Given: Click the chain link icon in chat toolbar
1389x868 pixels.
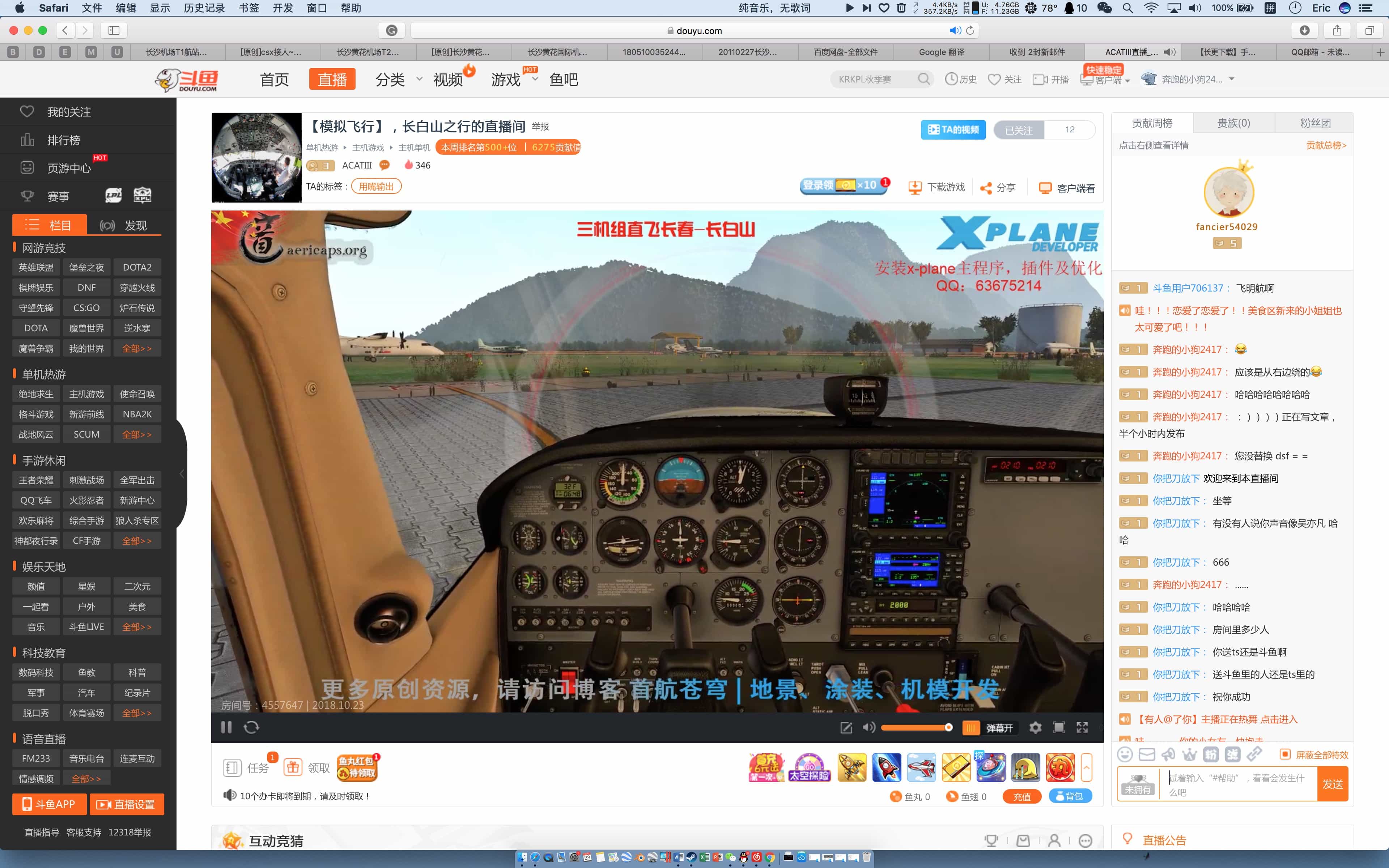Looking at the screenshot, I should [1254, 754].
